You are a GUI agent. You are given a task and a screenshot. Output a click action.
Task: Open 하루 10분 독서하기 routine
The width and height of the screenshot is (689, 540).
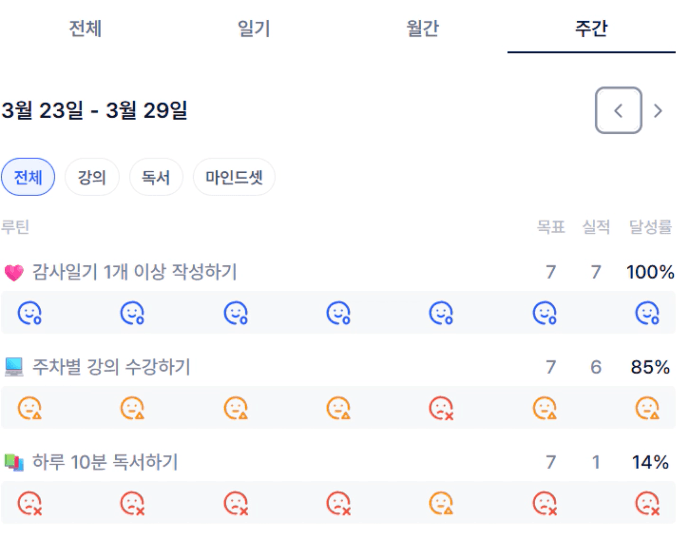[105, 462]
